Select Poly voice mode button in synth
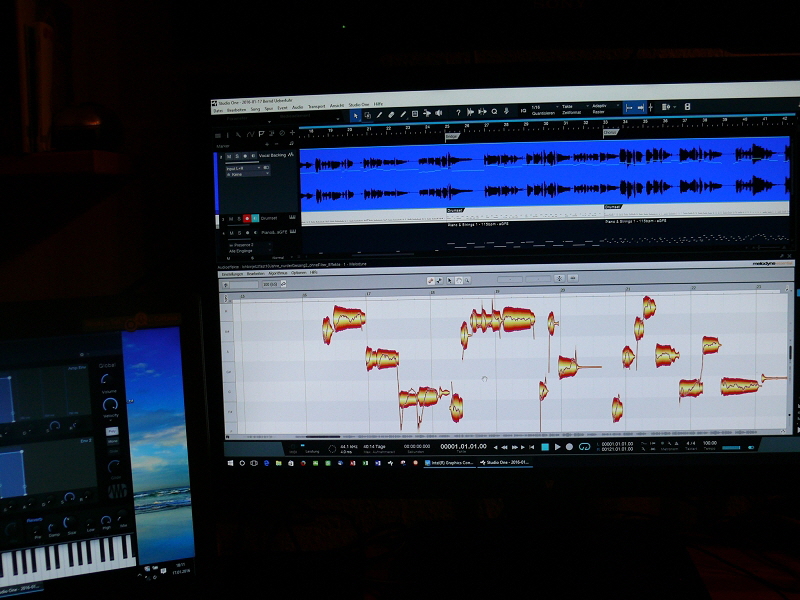The image size is (800, 600). (x=112, y=431)
